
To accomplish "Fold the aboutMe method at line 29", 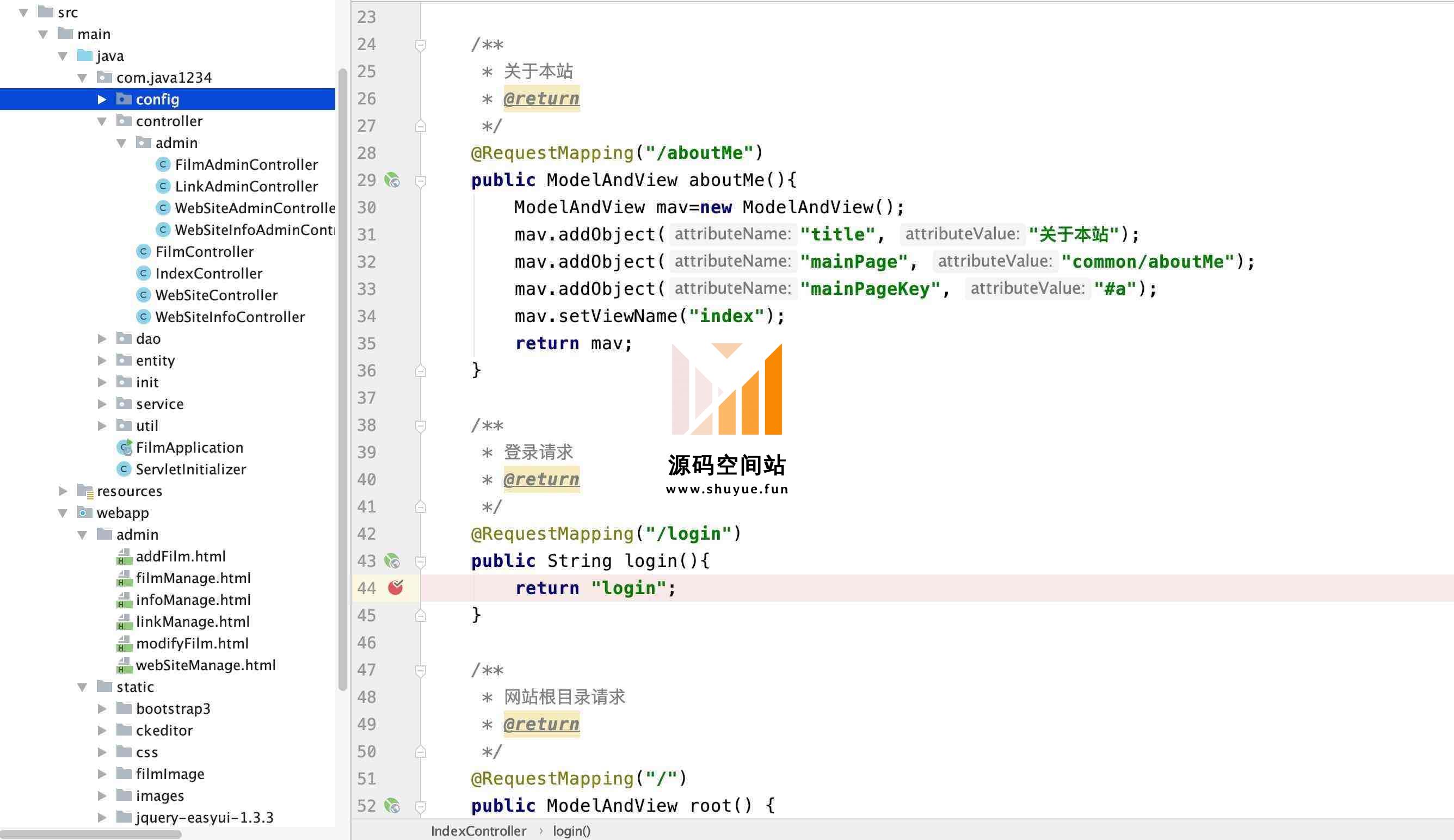I will tap(421, 181).
